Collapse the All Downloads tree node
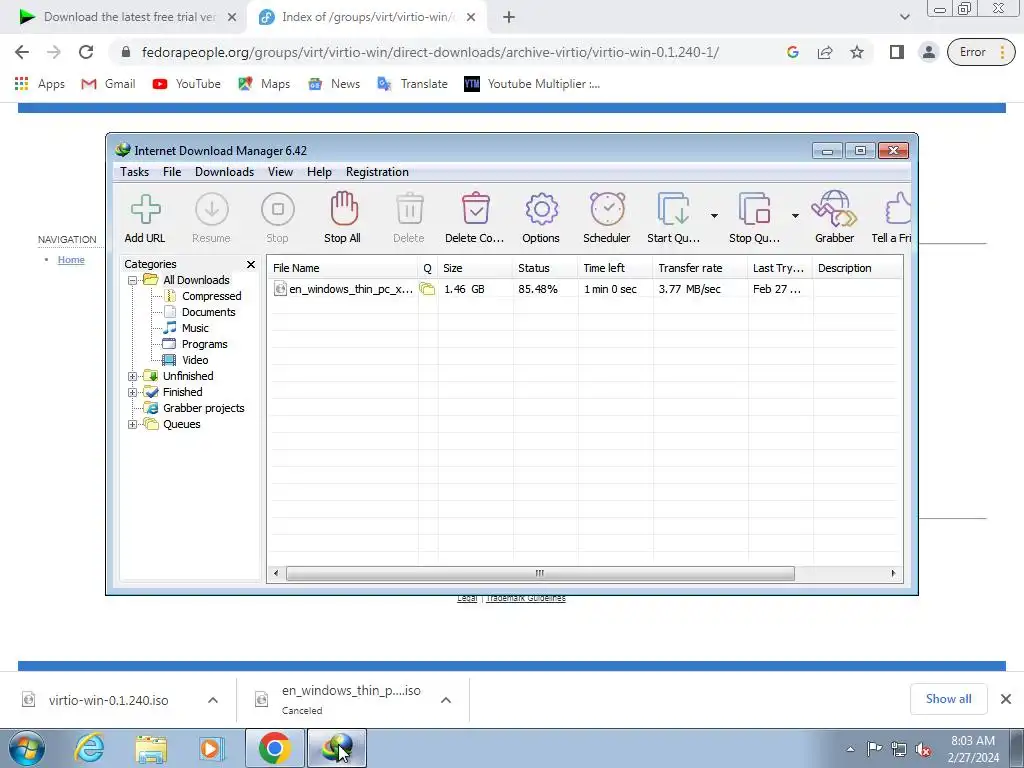This screenshot has height=768, width=1024. pos(133,280)
